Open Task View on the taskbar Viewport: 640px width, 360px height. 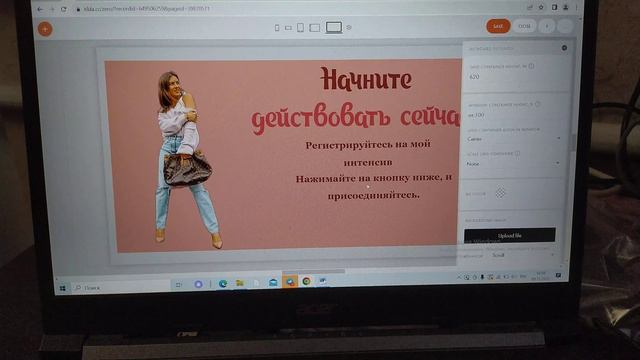point(179,285)
